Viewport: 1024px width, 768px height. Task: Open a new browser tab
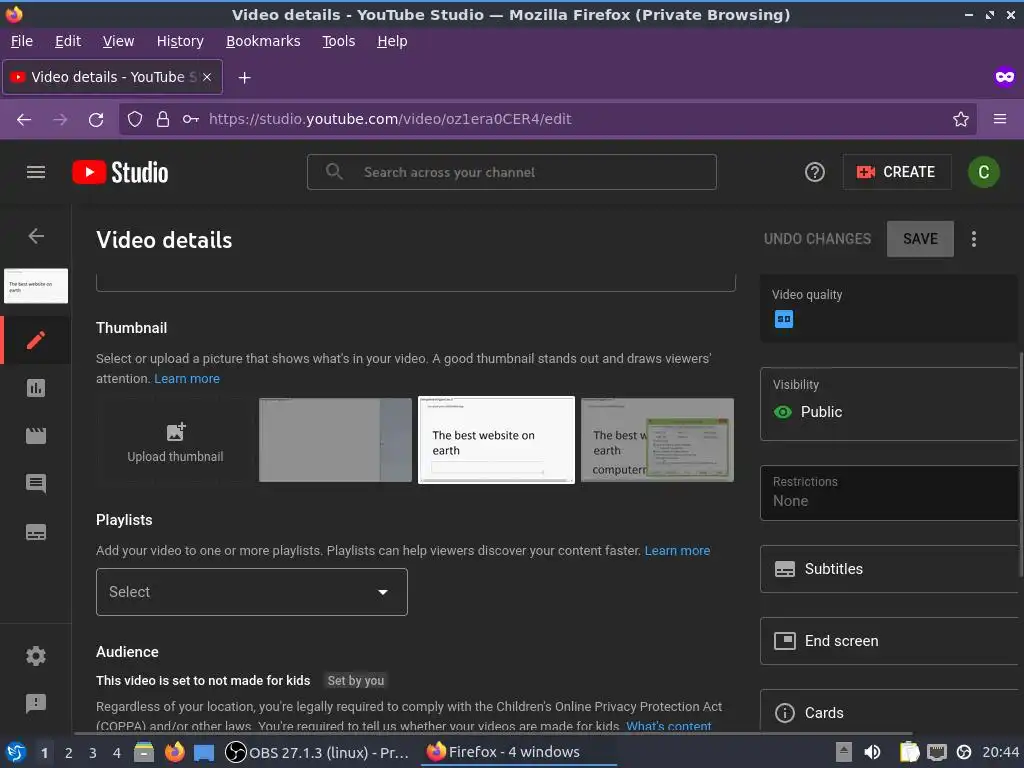coord(244,78)
